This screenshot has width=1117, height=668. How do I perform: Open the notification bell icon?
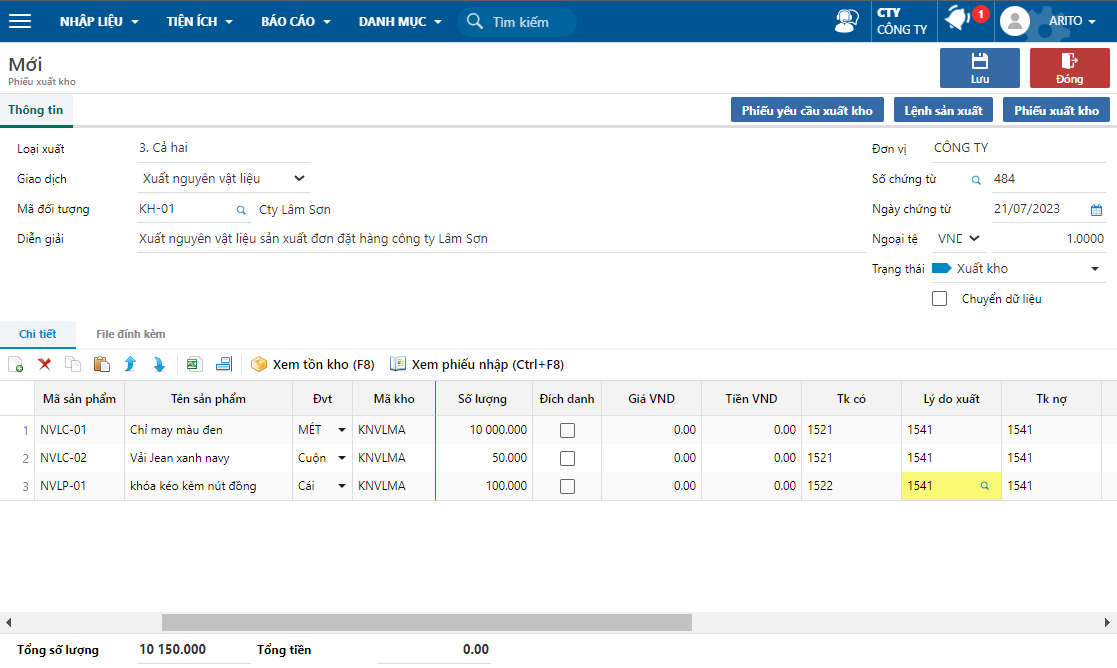tap(958, 19)
